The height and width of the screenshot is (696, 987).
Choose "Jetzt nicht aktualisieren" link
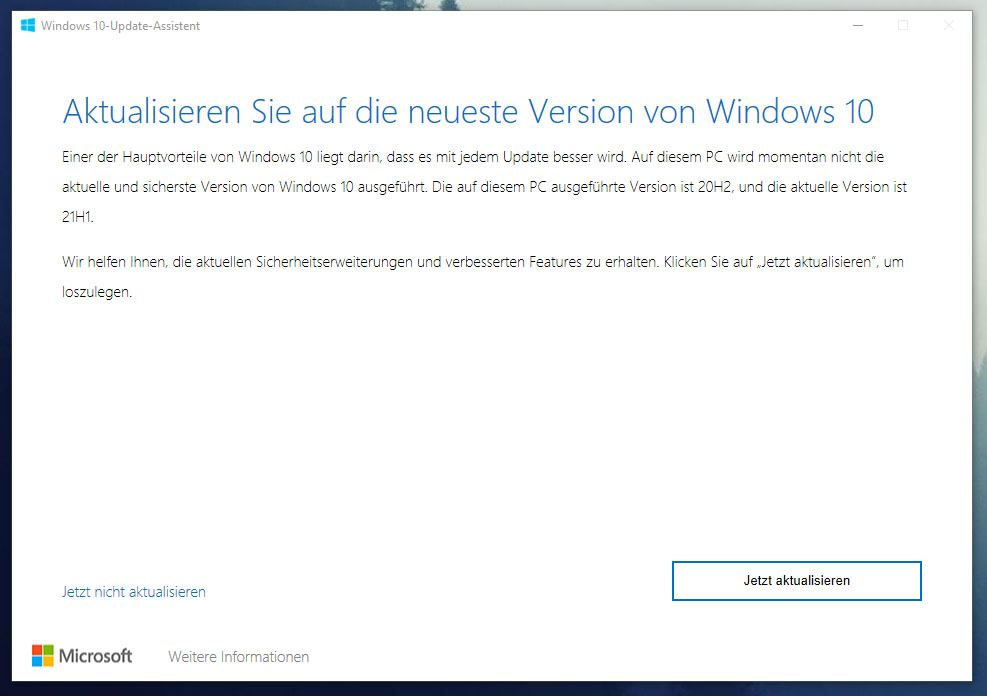pos(133,592)
